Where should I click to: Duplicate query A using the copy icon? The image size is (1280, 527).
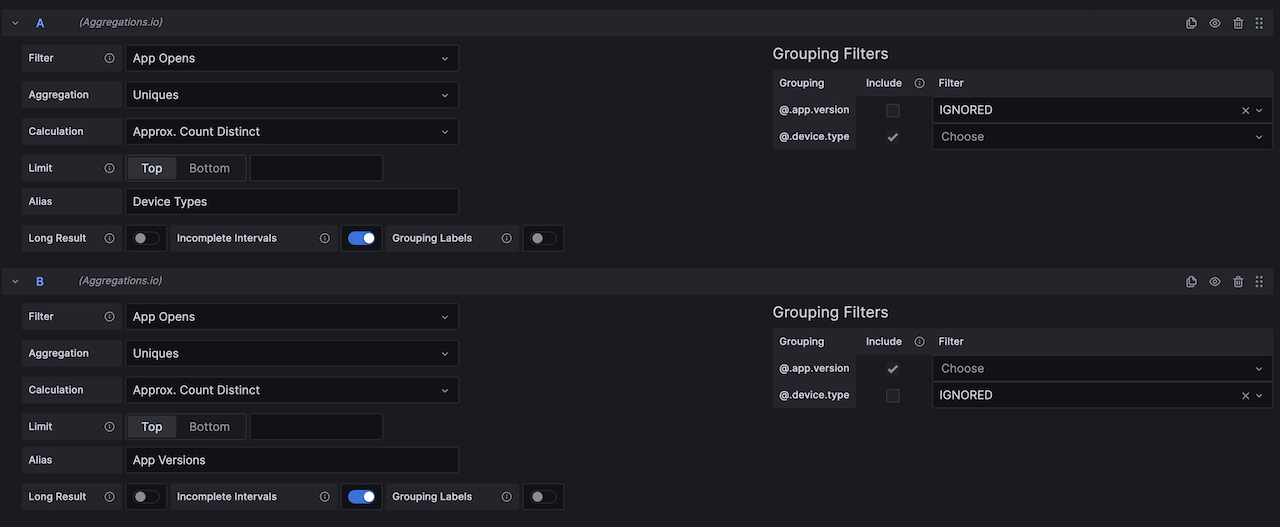1191,23
